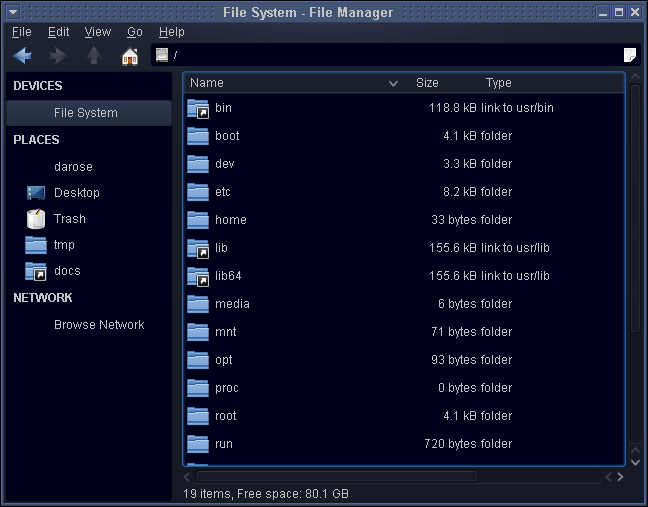Select the boot folder icon
This screenshot has height=507, width=648.
click(198, 136)
